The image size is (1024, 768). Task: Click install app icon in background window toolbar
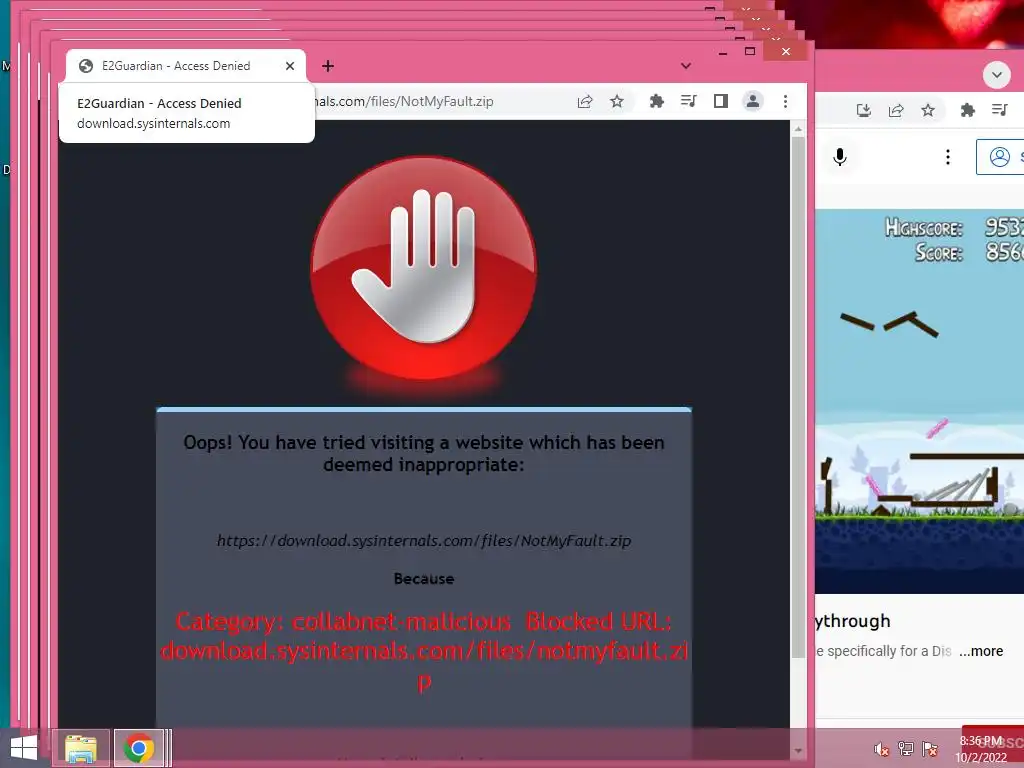click(863, 110)
